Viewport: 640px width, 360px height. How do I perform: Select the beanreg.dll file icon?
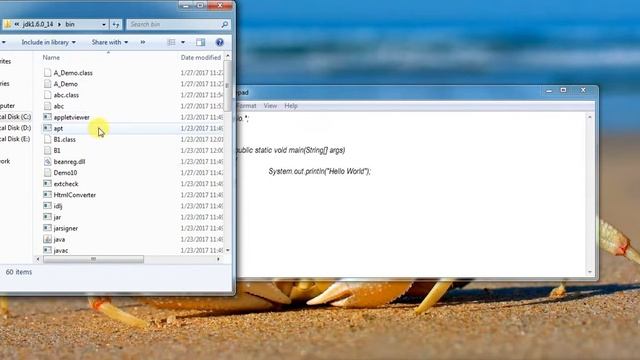[x=47, y=161]
